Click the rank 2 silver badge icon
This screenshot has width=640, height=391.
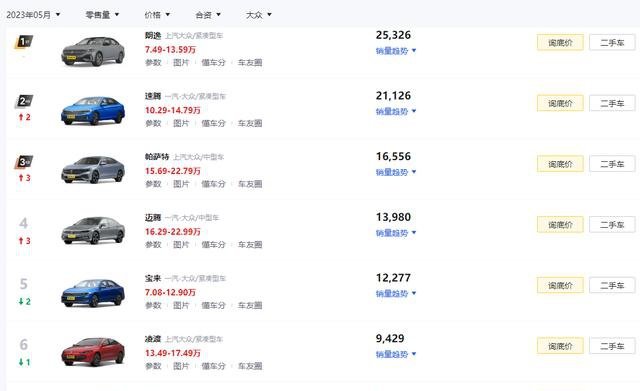coord(24,101)
